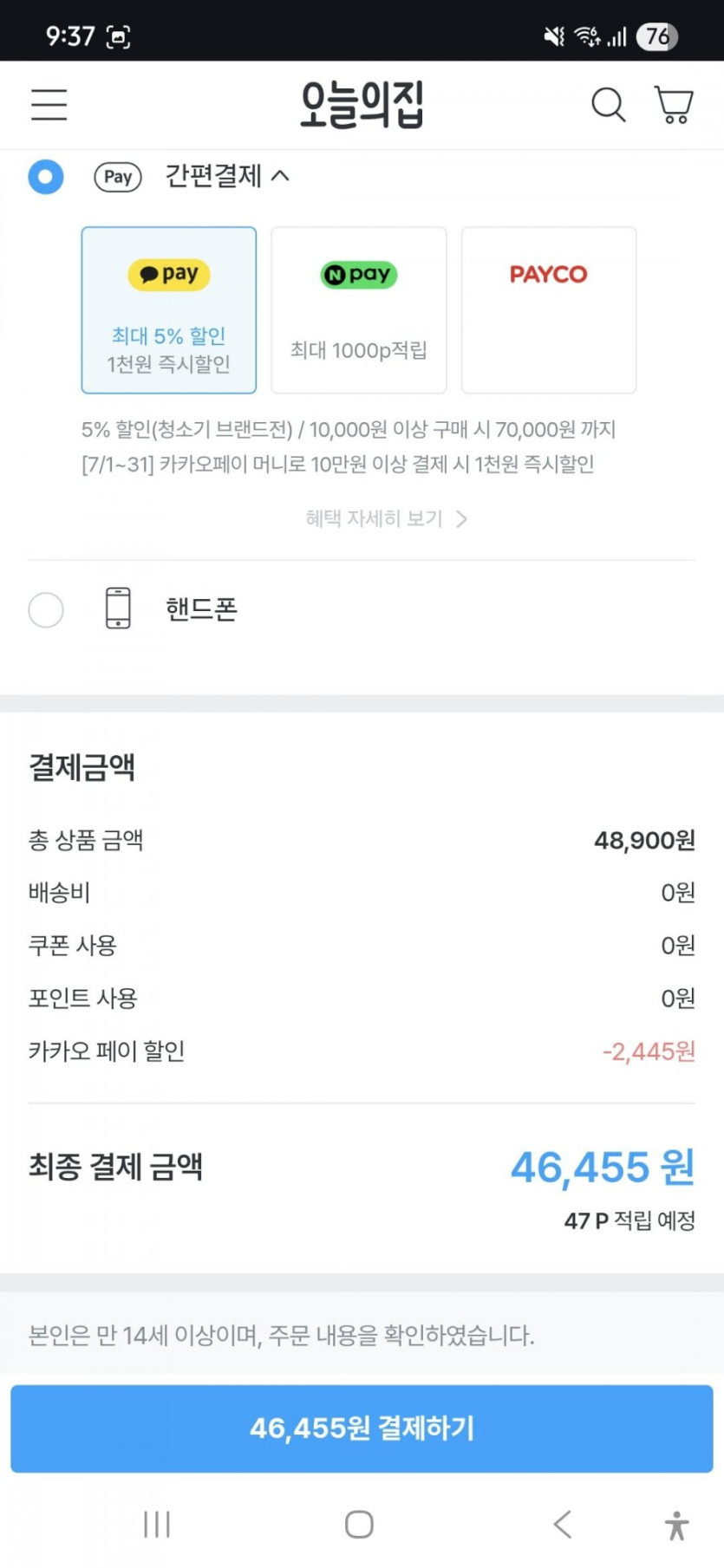Tap the search magnifier icon
Image resolution: width=724 pixels, height=1568 pixels.
coord(608,105)
